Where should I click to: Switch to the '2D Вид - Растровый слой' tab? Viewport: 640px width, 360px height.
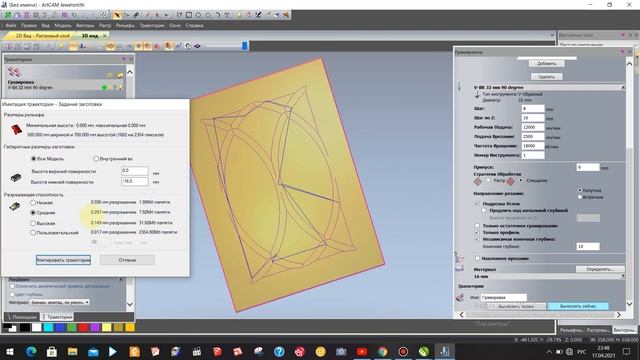tap(42, 36)
